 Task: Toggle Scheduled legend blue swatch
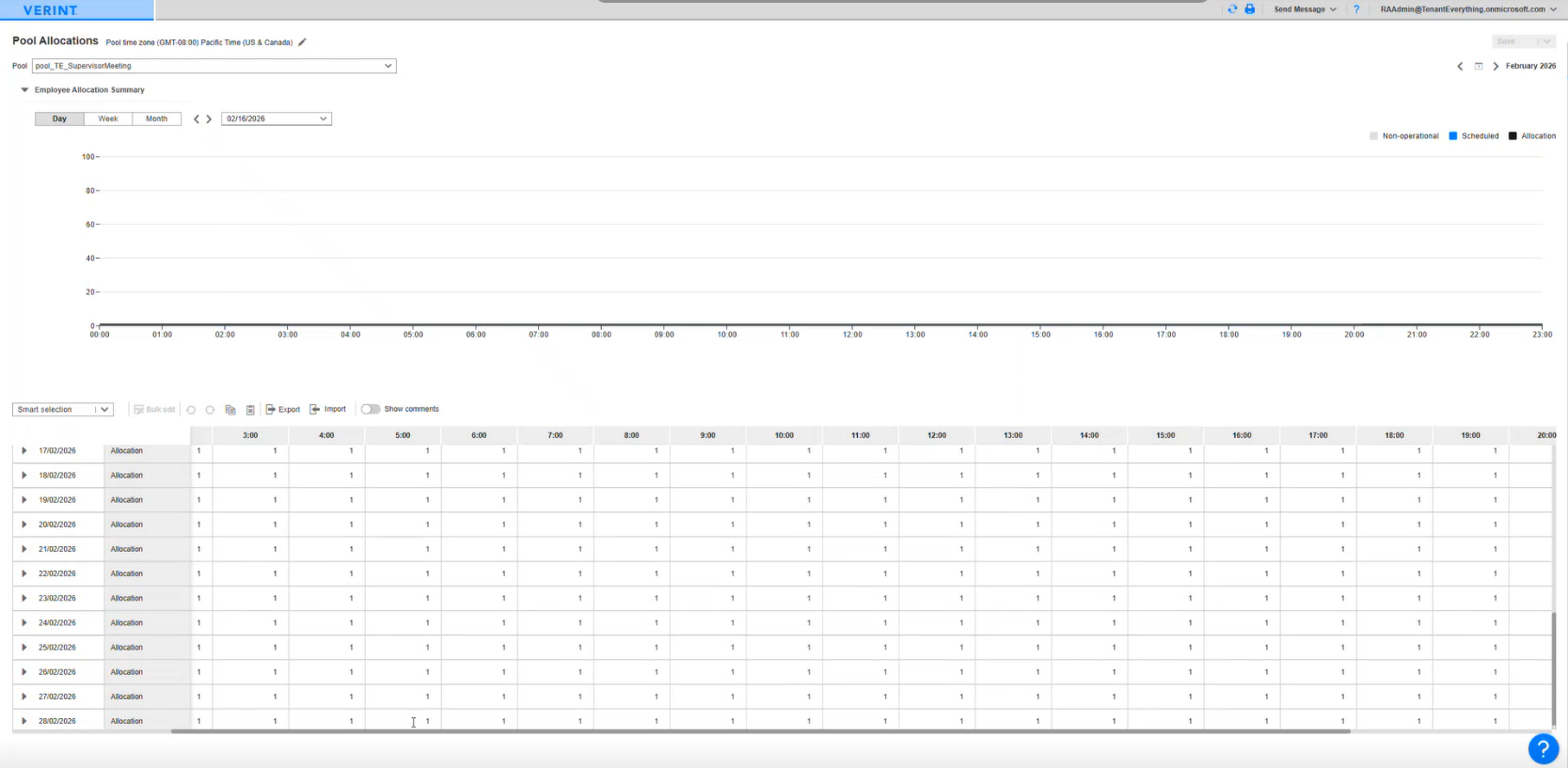click(x=1453, y=136)
